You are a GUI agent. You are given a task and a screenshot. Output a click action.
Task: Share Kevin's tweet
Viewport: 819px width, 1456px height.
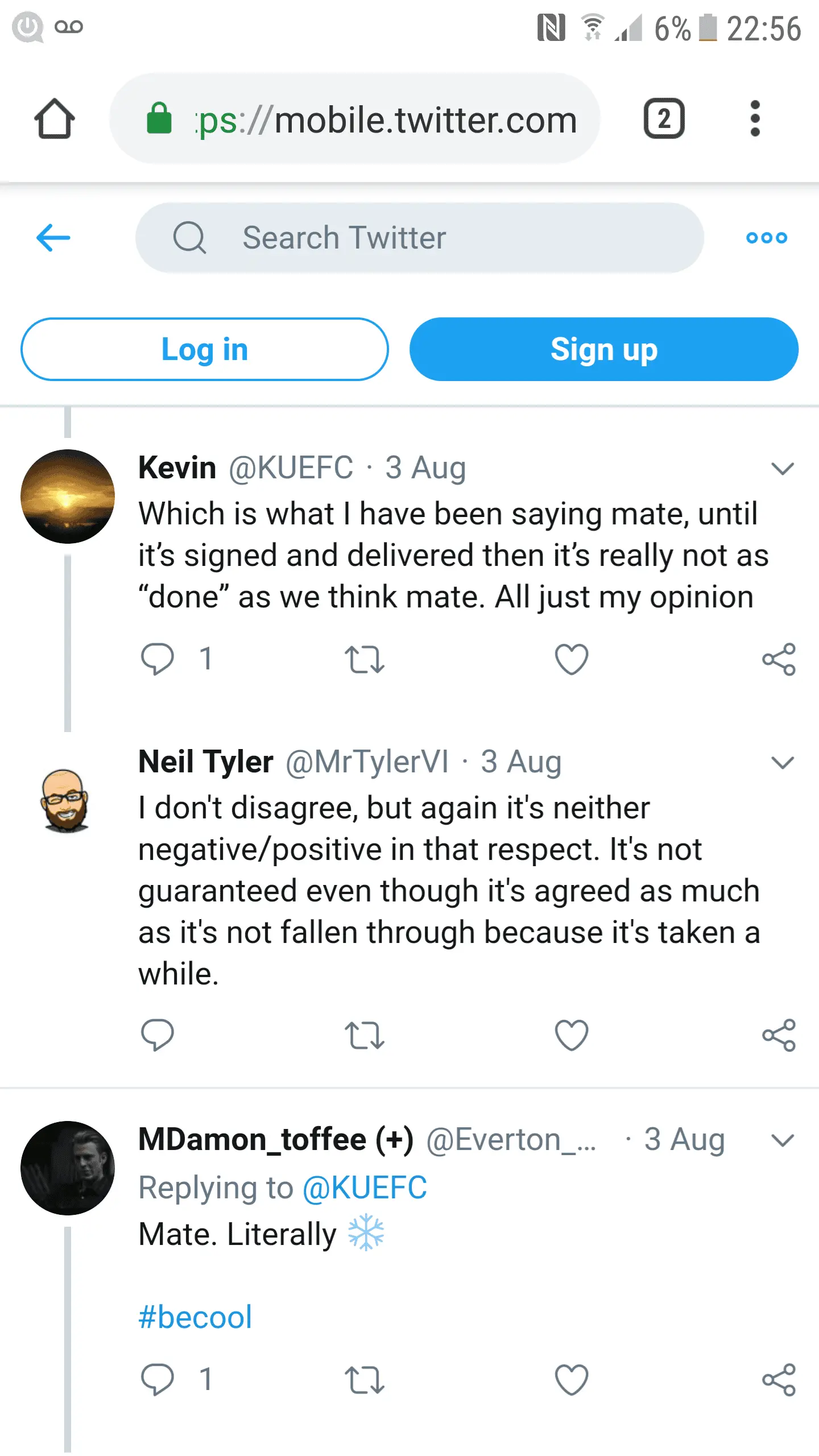pyautogui.click(x=779, y=659)
